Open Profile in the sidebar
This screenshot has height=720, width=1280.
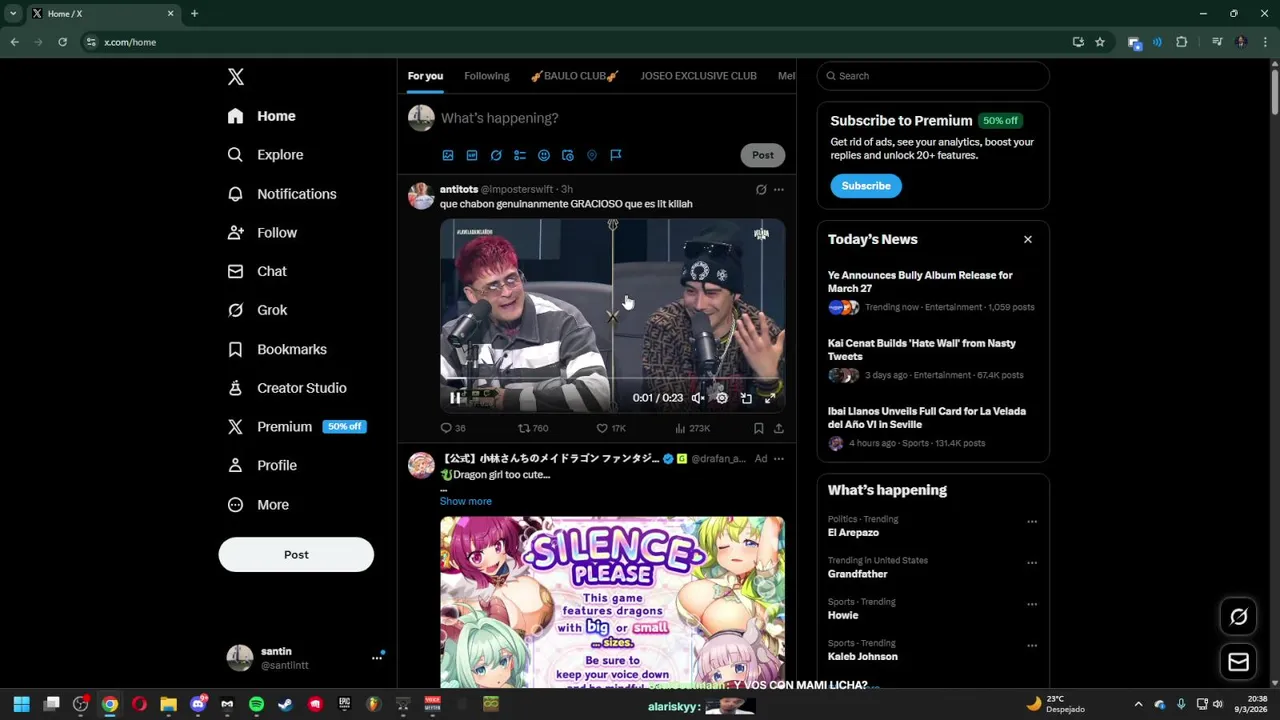coord(263,465)
